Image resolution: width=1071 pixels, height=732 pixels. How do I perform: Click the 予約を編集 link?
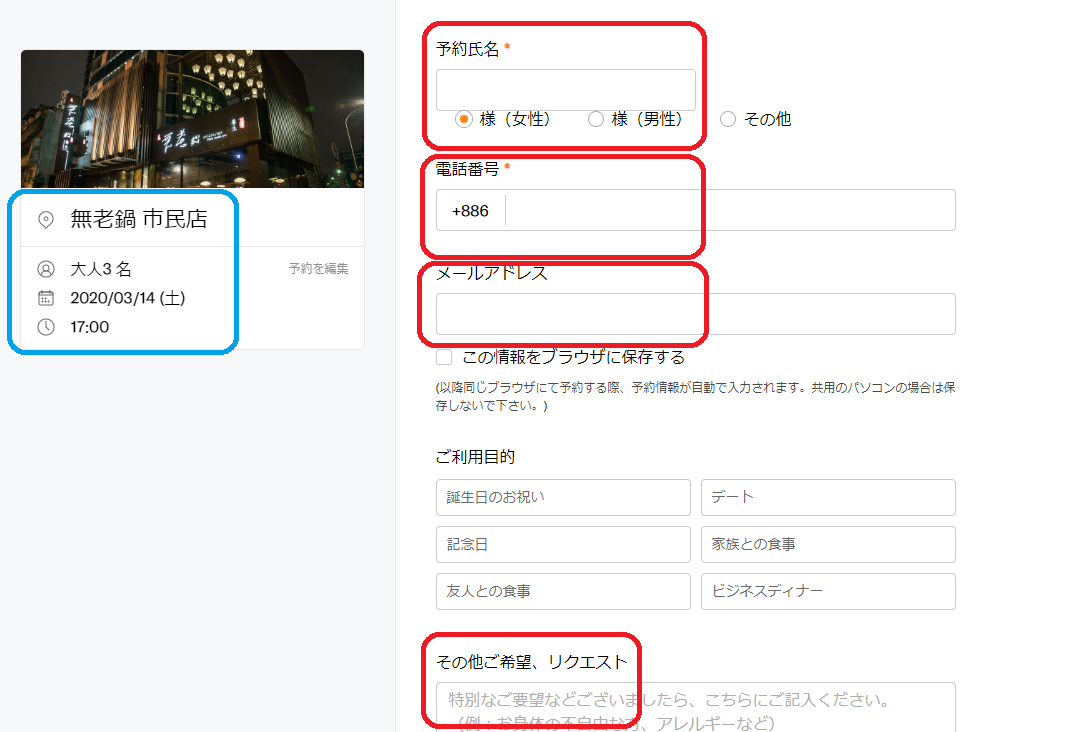point(318,269)
